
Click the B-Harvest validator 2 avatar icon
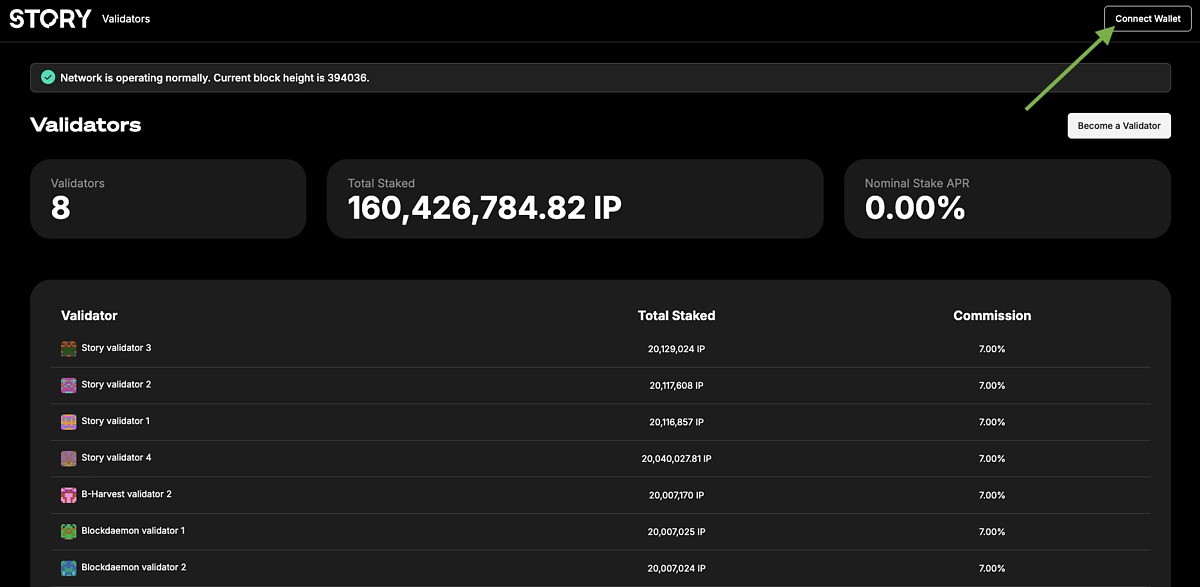coord(68,495)
